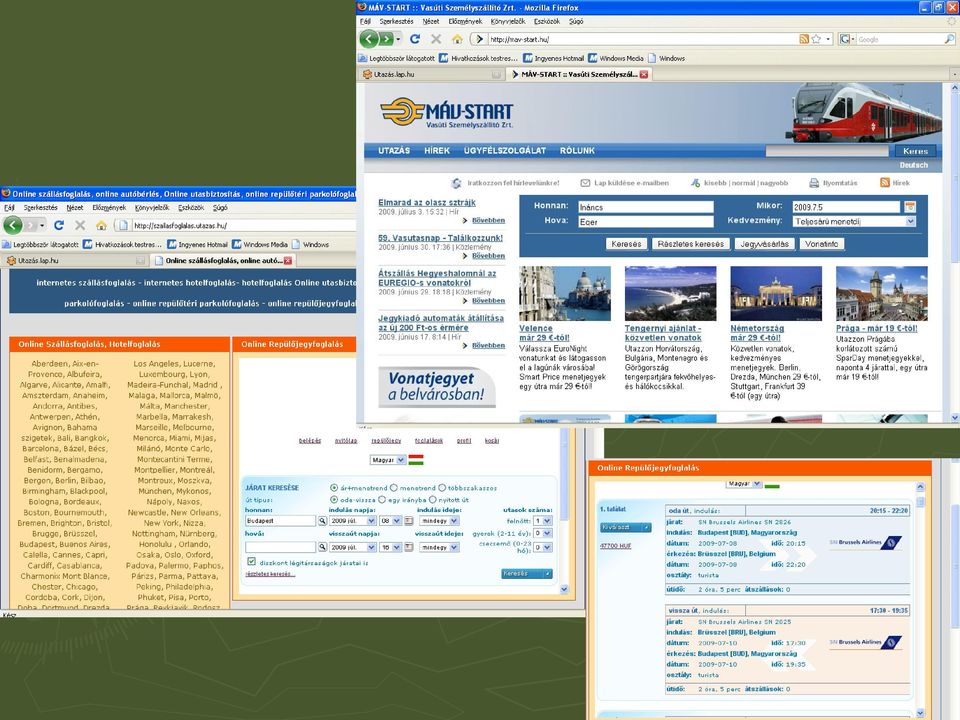Open the calendar icon for indulás napja
The image size is (960, 720).
coord(409,521)
